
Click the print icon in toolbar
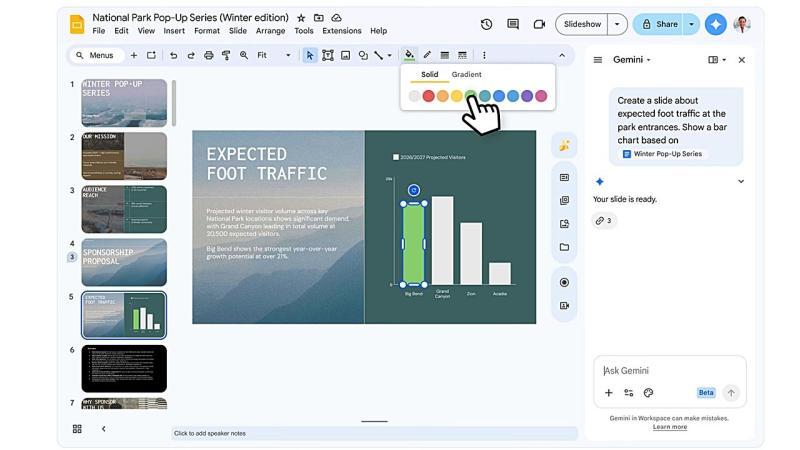click(208, 55)
